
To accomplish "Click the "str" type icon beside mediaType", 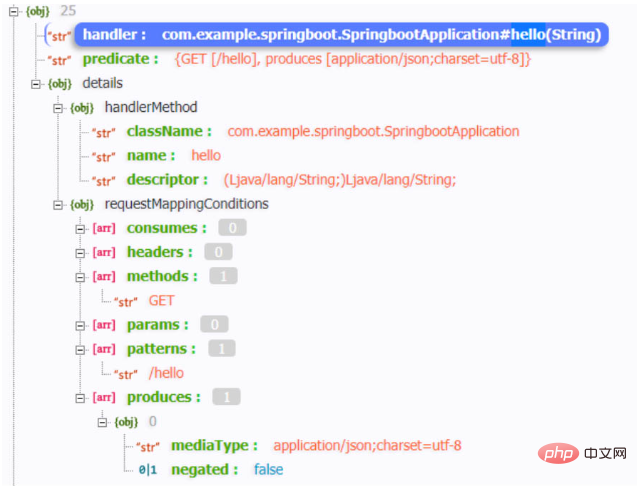I will pos(148,447).
